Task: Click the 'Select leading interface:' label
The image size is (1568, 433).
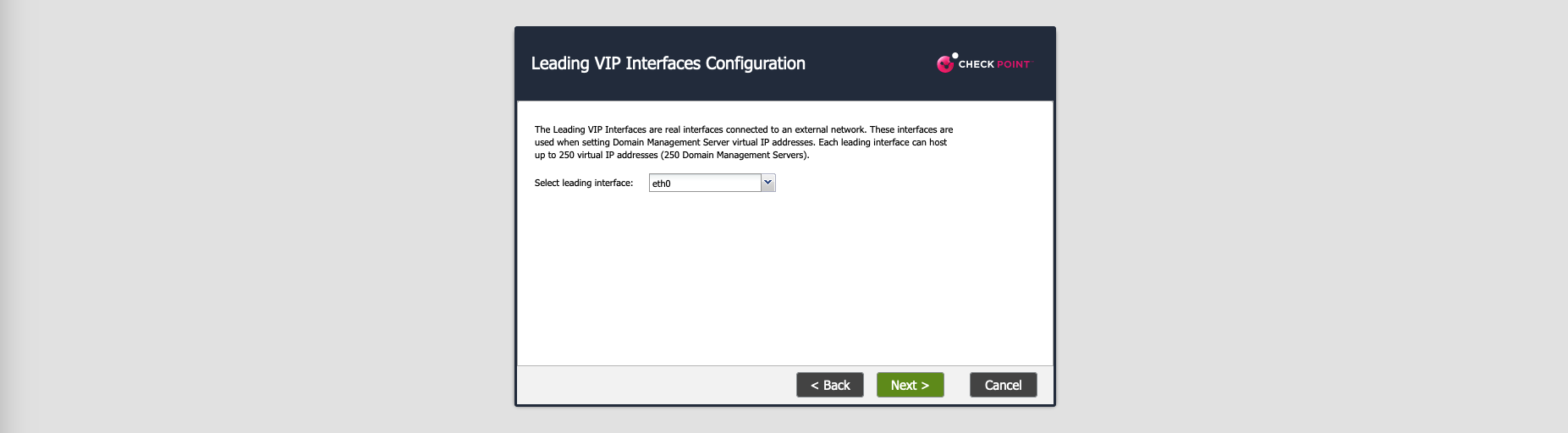Action: click(x=583, y=183)
